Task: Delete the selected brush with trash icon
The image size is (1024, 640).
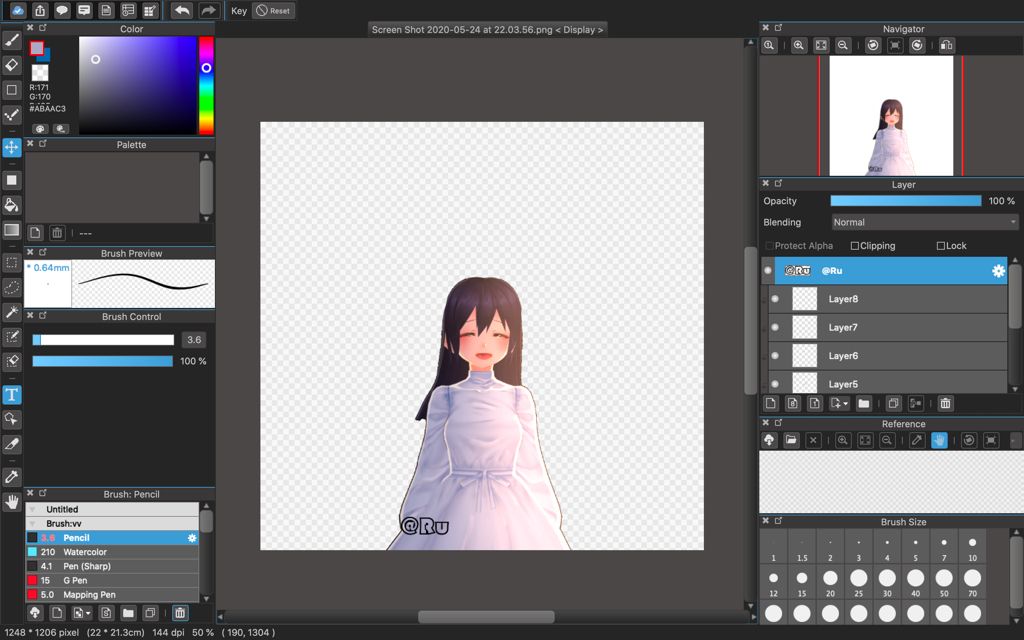Action: pos(180,613)
